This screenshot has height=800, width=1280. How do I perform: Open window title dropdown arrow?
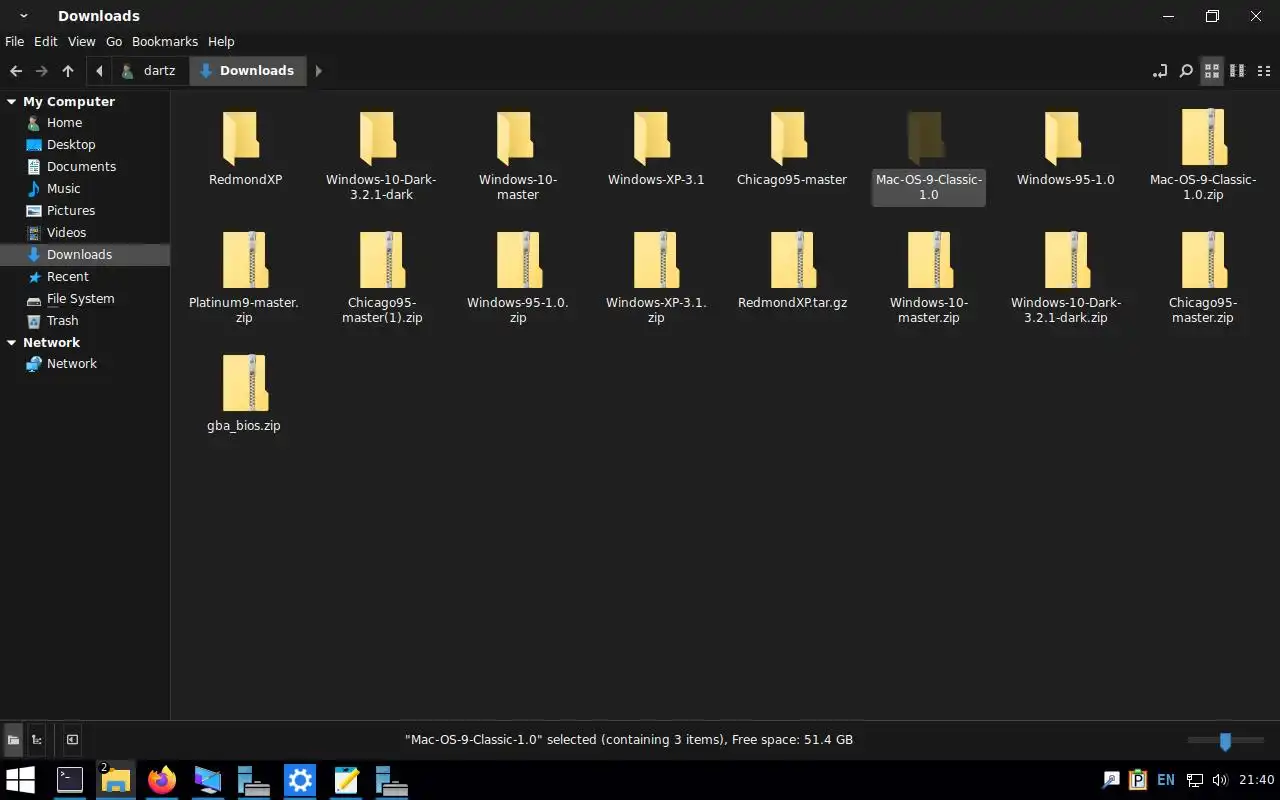coord(23,16)
